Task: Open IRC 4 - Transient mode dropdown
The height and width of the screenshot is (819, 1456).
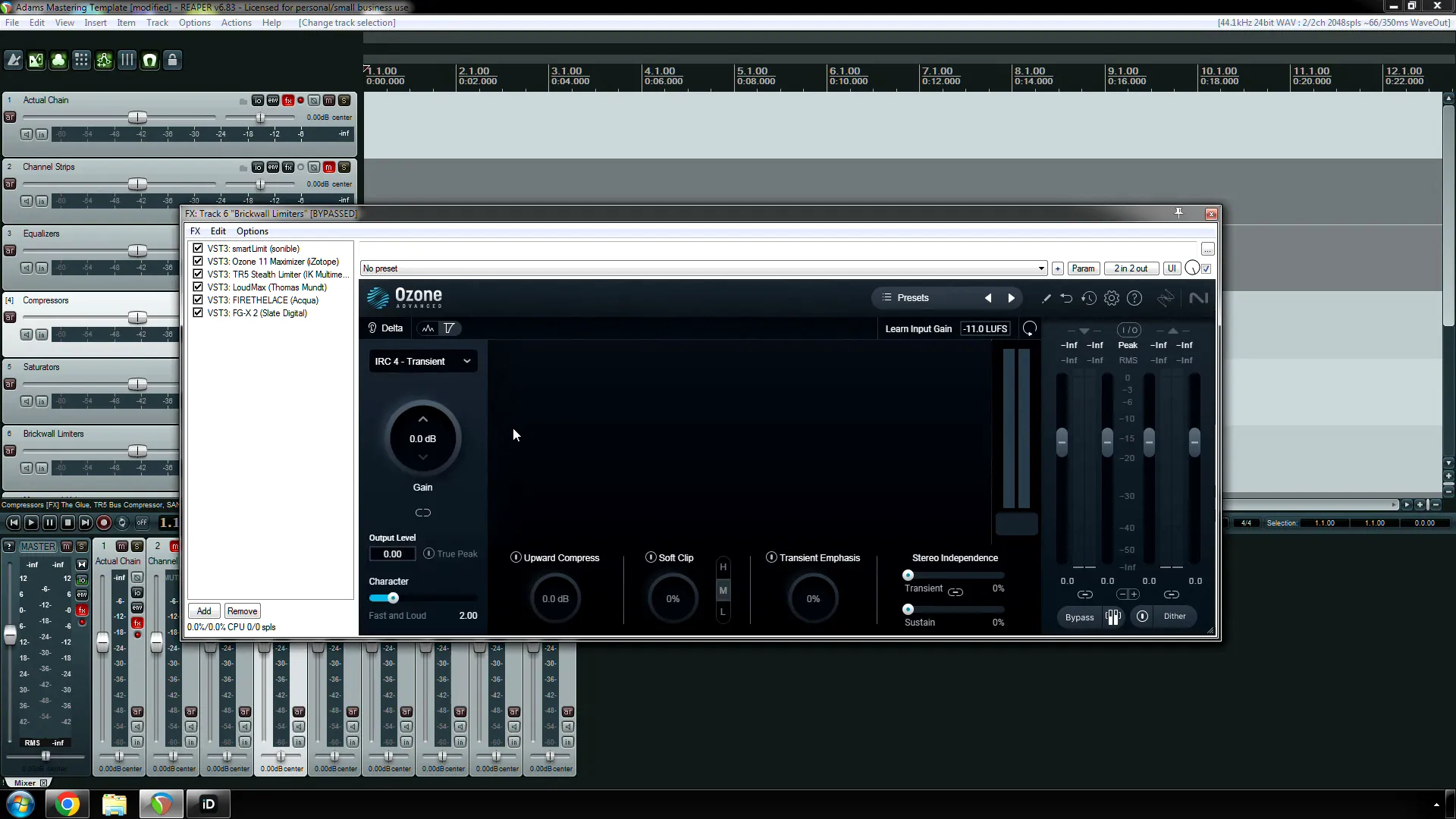Action: tap(423, 362)
